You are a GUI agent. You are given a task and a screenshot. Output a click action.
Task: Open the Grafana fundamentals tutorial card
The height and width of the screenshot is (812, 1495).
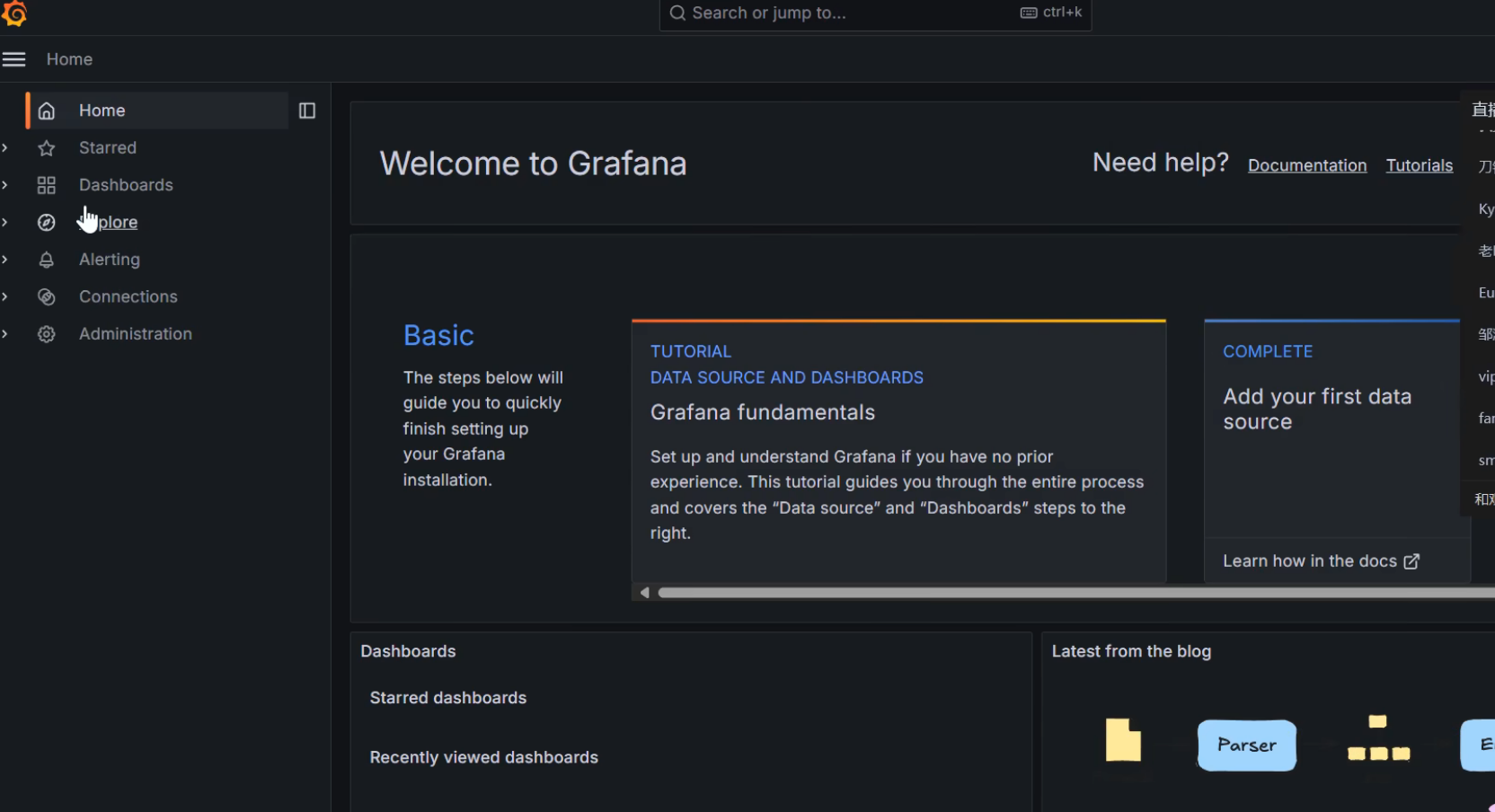click(x=898, y=451)
